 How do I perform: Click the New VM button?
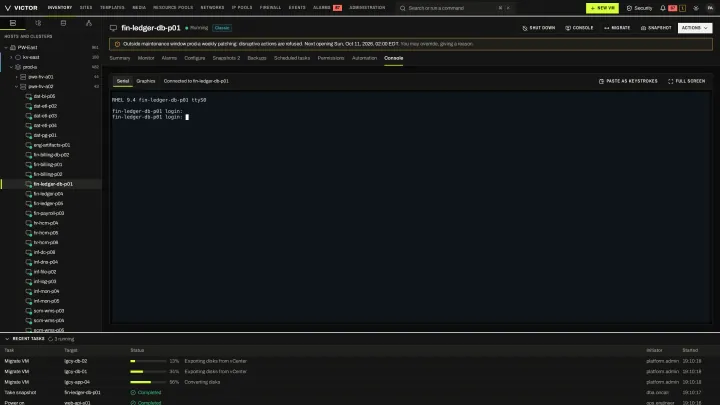coord(602,8)
